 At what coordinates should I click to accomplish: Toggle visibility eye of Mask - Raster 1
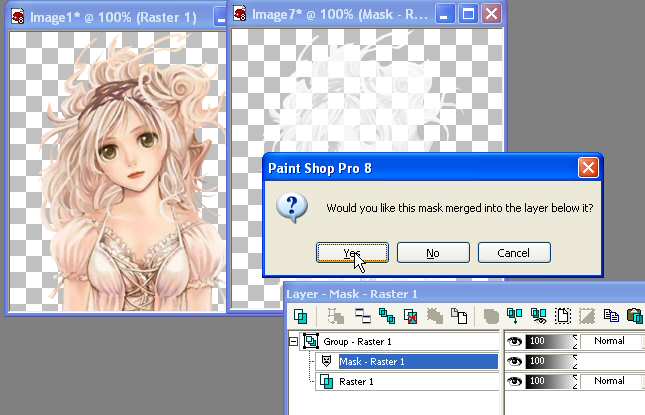coord(514,361)
